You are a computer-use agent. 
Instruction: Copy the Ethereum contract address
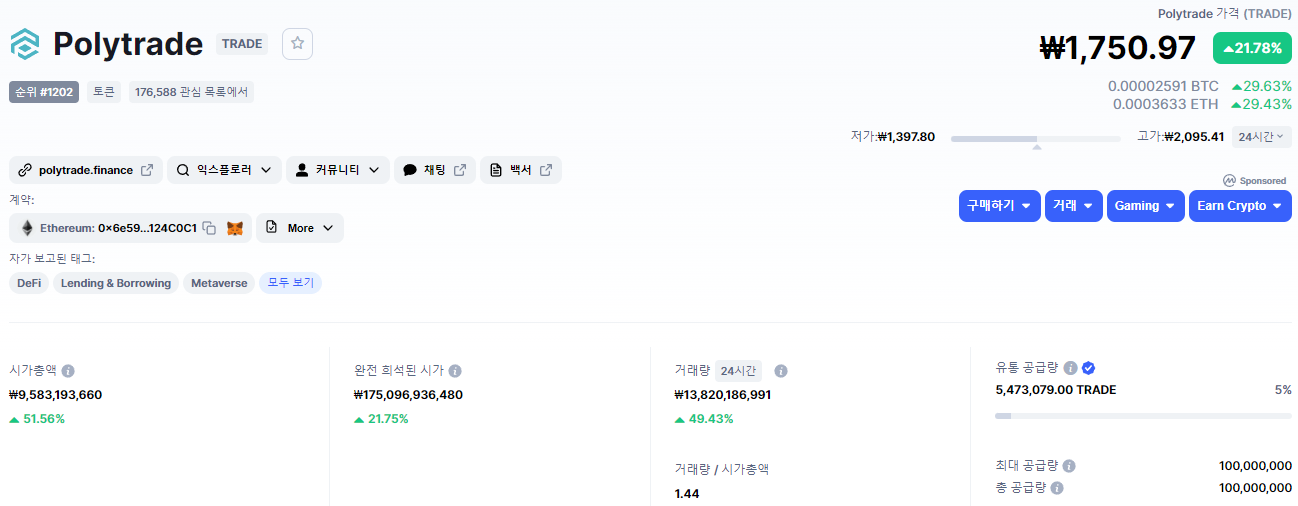(209, 228)
